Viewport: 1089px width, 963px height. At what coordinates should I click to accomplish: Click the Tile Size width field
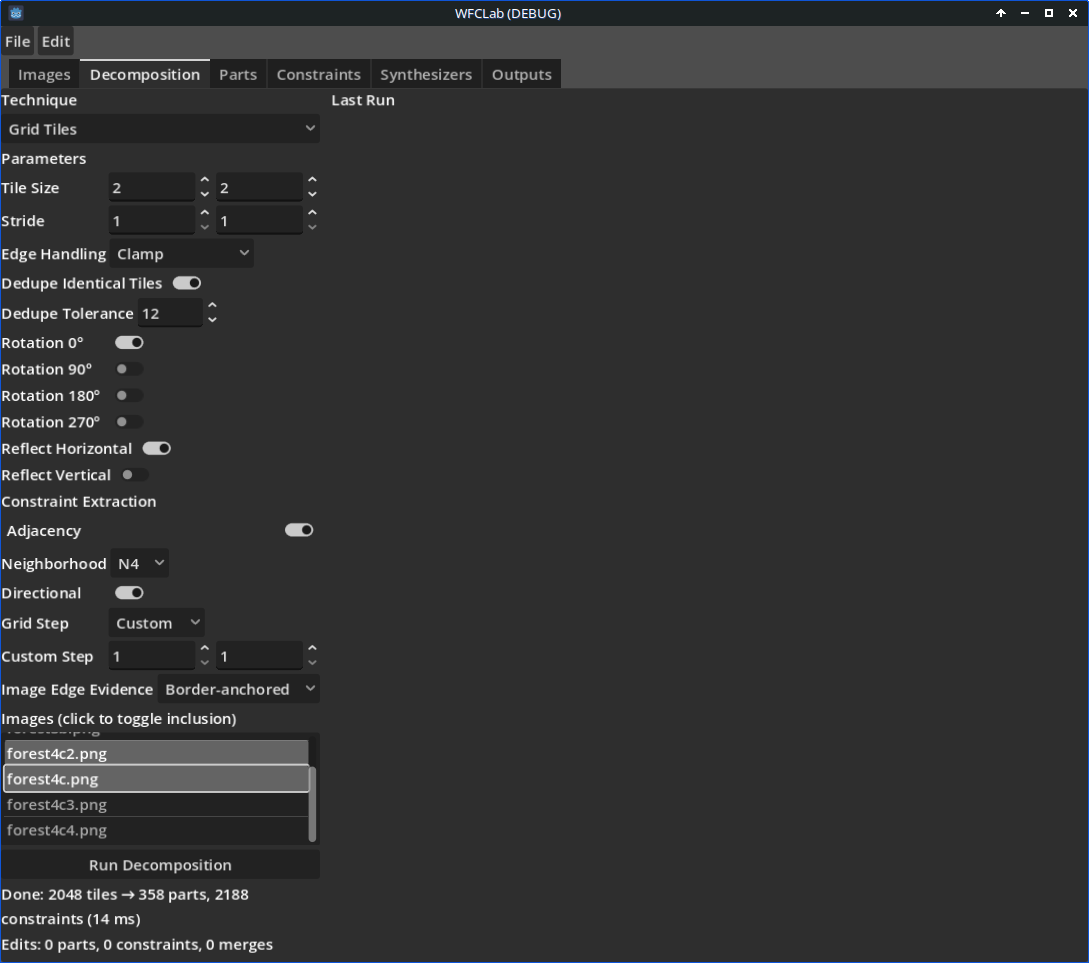point(152,187)
